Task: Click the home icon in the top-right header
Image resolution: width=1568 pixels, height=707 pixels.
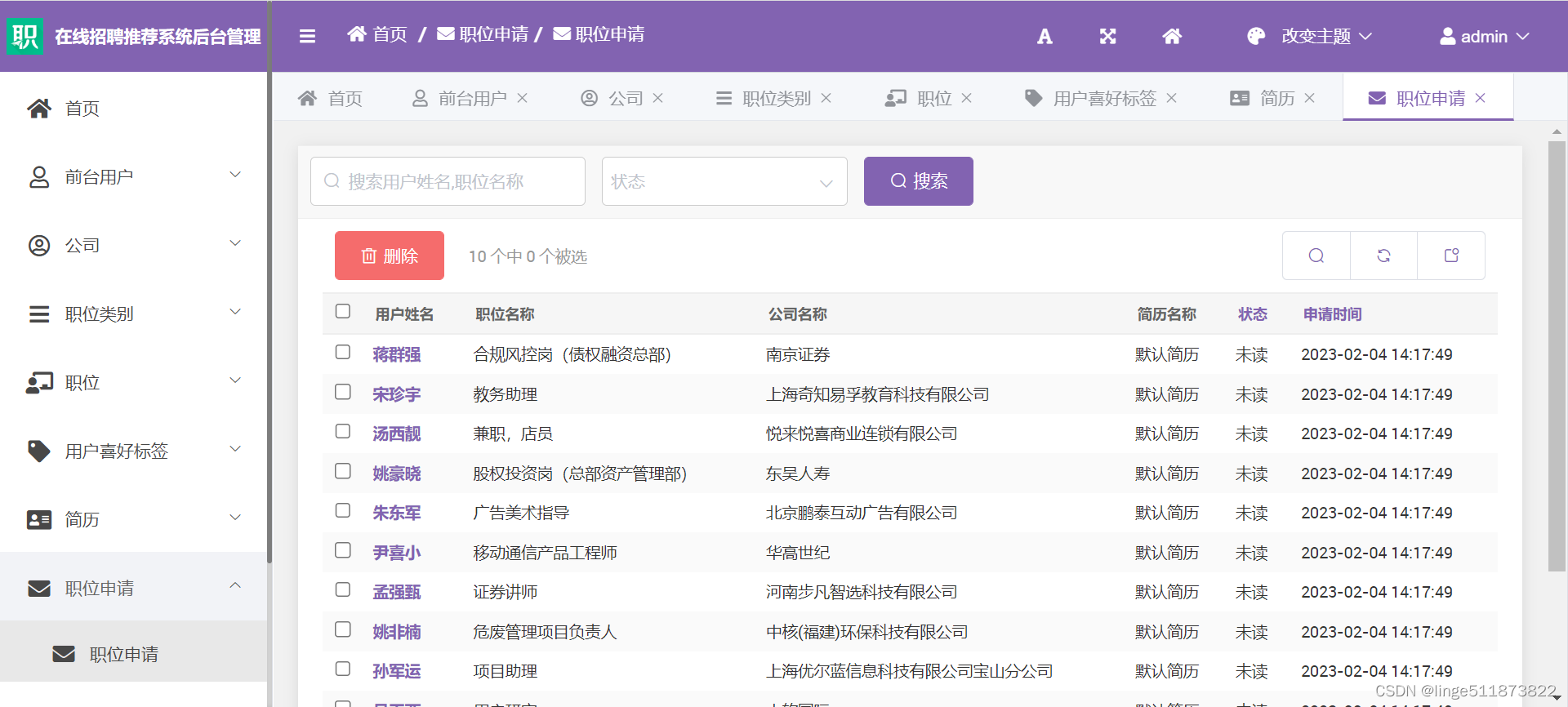Action: (1172, 36)
